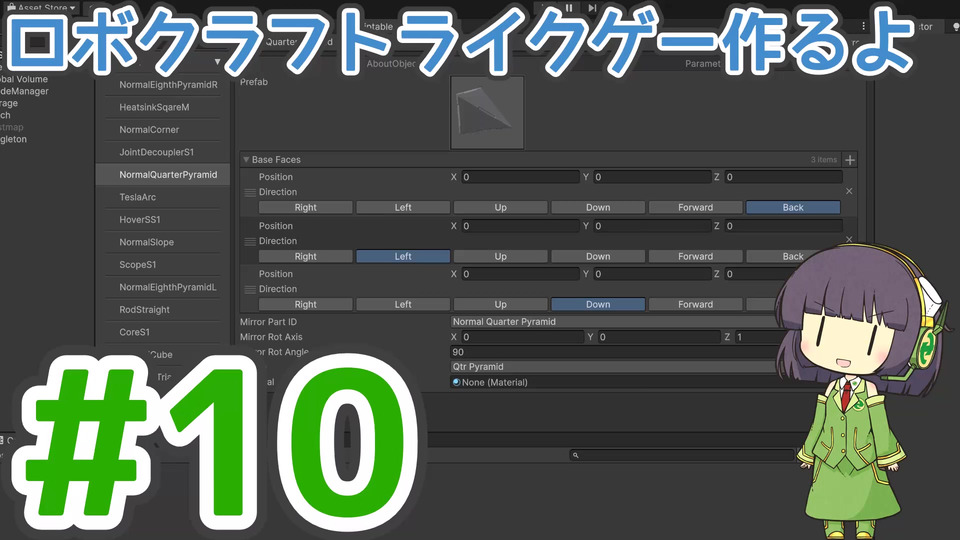Select Forward direction in first face

pos(696,208)
